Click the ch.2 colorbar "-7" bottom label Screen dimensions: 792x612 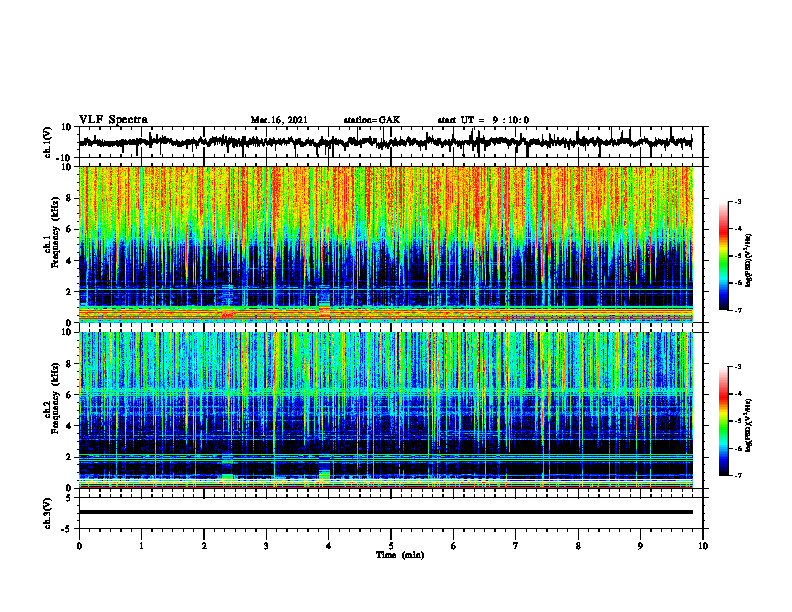738,475
